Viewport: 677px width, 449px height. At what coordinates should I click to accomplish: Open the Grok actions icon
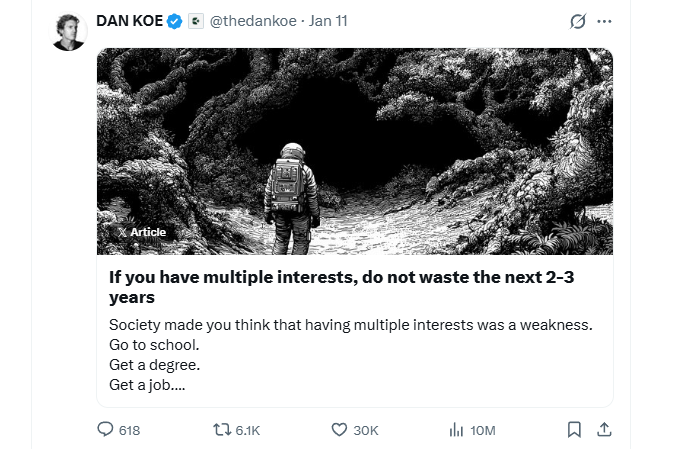pos(577,22)
